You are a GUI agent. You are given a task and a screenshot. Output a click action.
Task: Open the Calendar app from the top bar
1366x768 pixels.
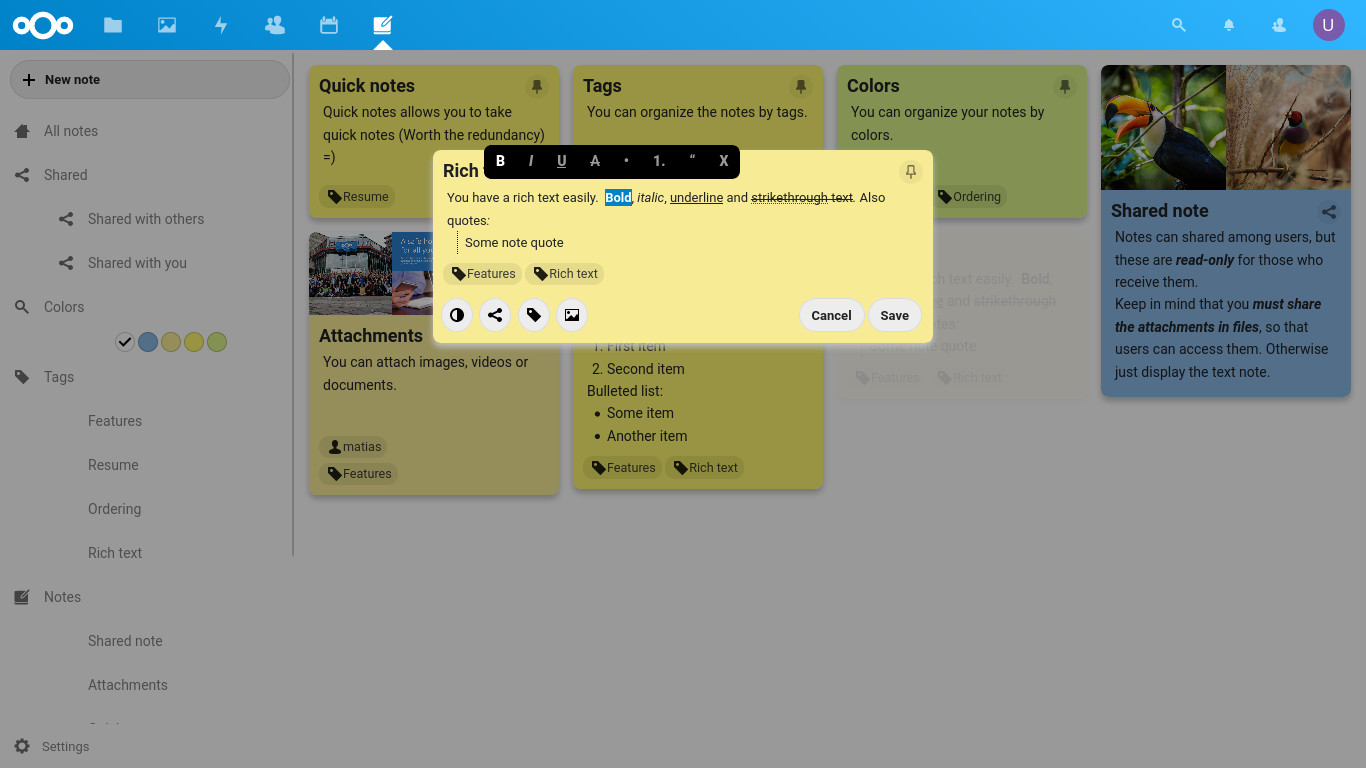(329, 25)
